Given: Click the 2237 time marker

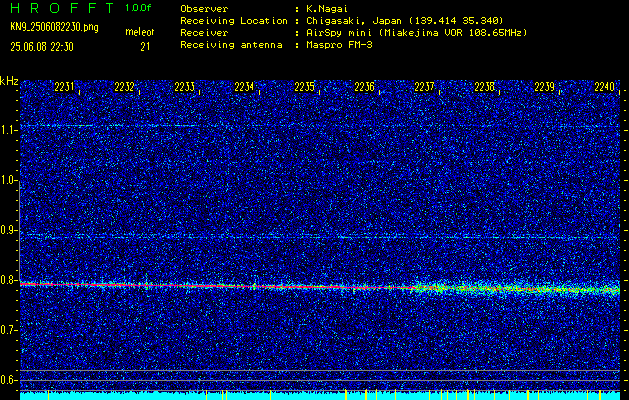Looking at the screenshot, I should 424,87.
